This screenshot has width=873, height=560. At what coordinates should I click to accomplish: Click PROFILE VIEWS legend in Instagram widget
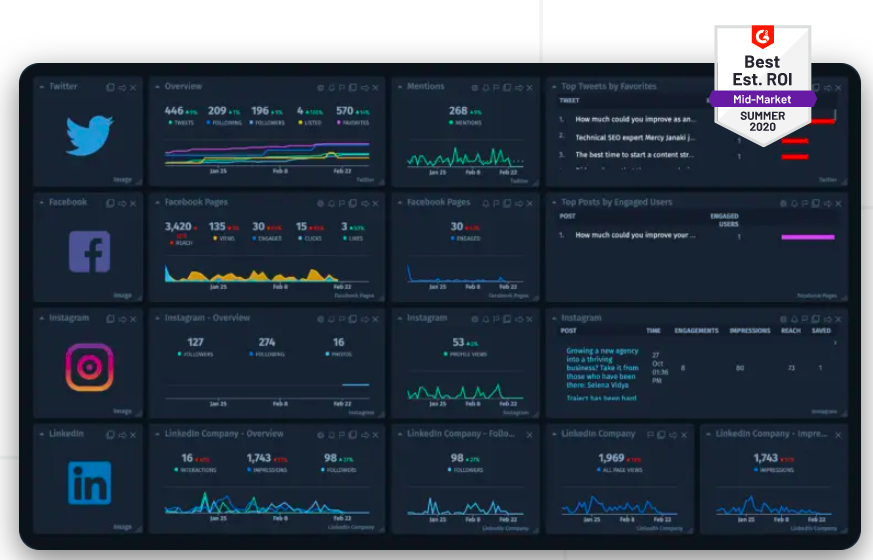tap(465, 354)
